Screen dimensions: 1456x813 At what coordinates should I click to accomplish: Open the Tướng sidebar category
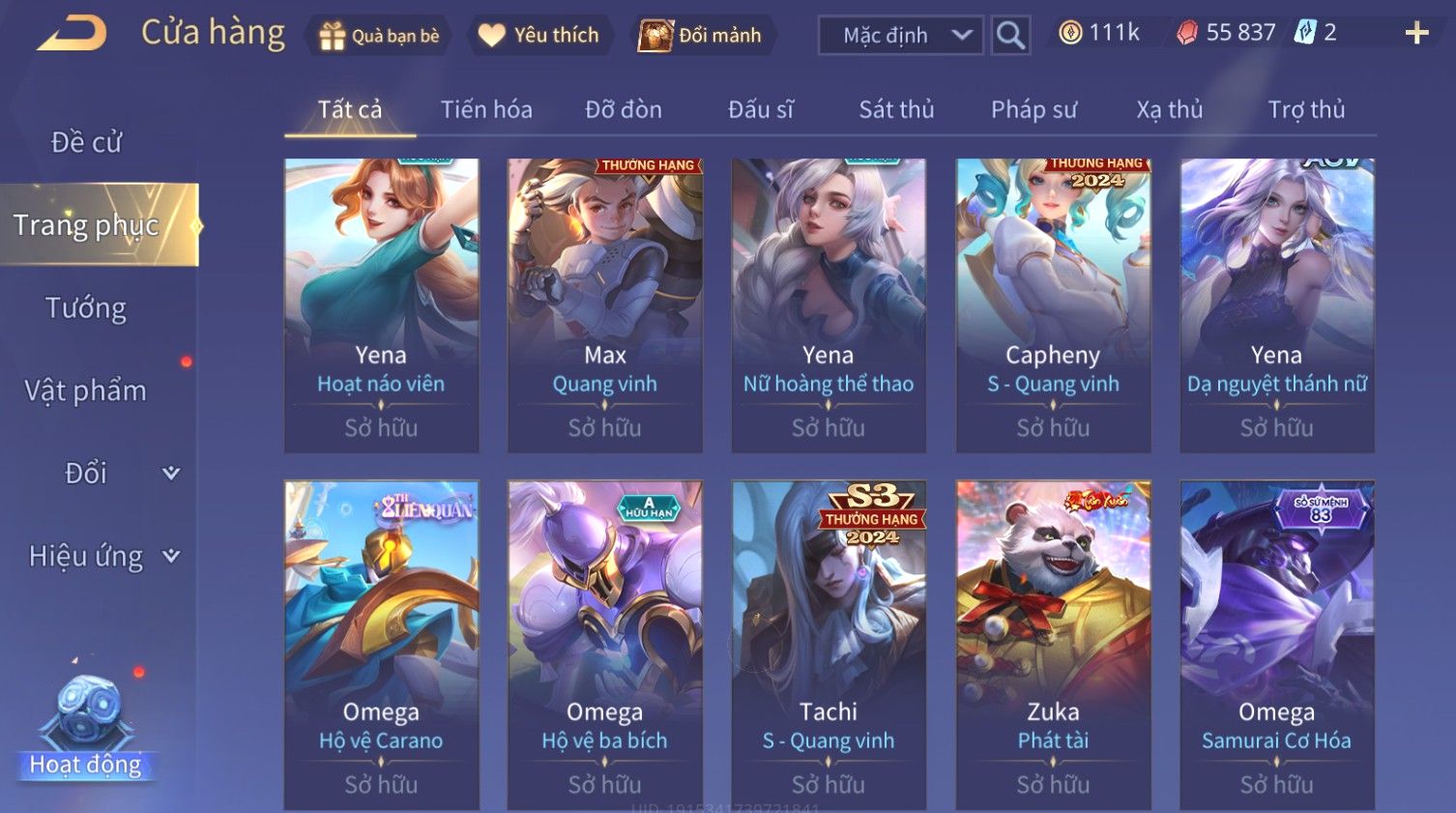pos(86,307)
